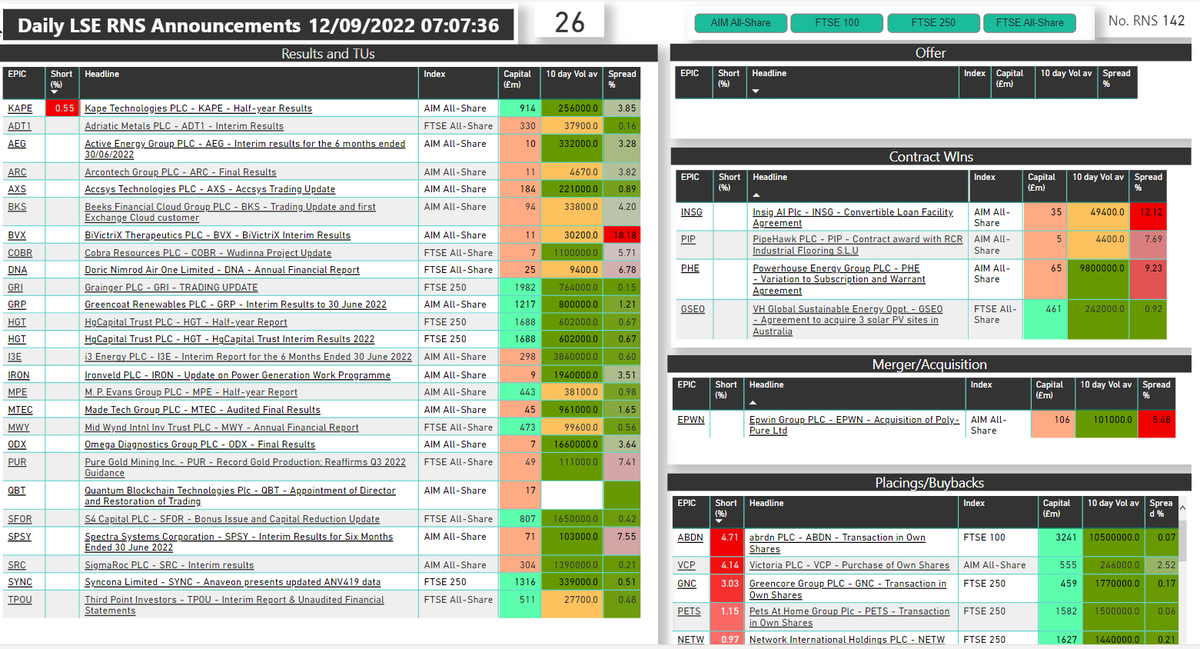Click BVX spread value 18.18 cell
Viewport: 1200px width, 649px height.
click(624, 235)
